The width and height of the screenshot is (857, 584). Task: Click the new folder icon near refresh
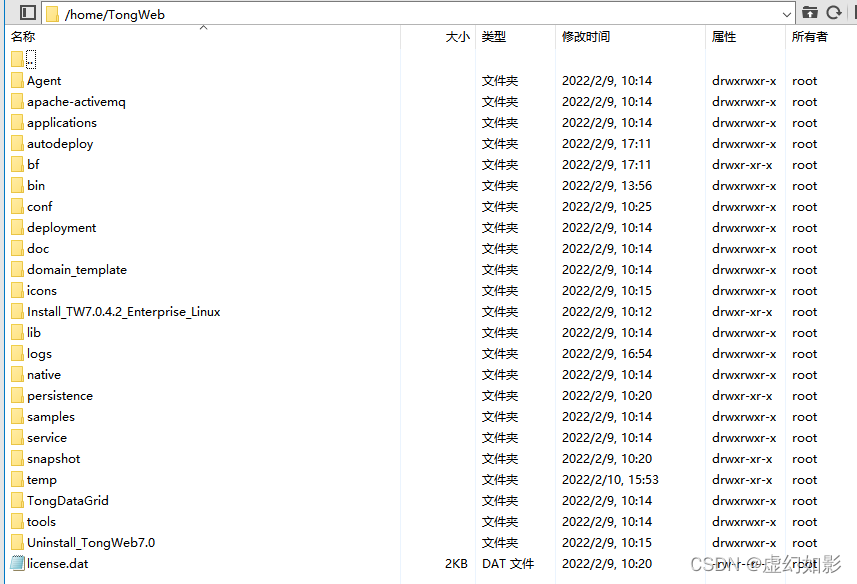(x=810, y=13)
